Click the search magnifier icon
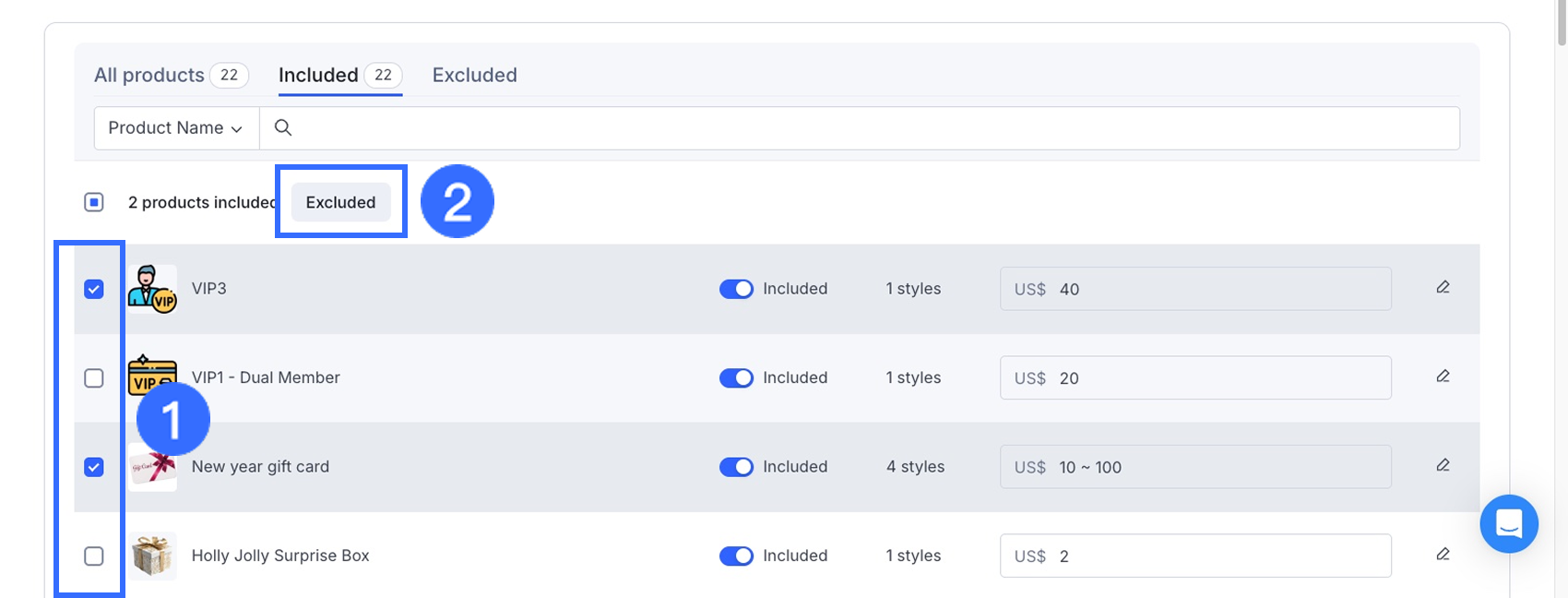 pyautogui.click(x=283, y=127)
